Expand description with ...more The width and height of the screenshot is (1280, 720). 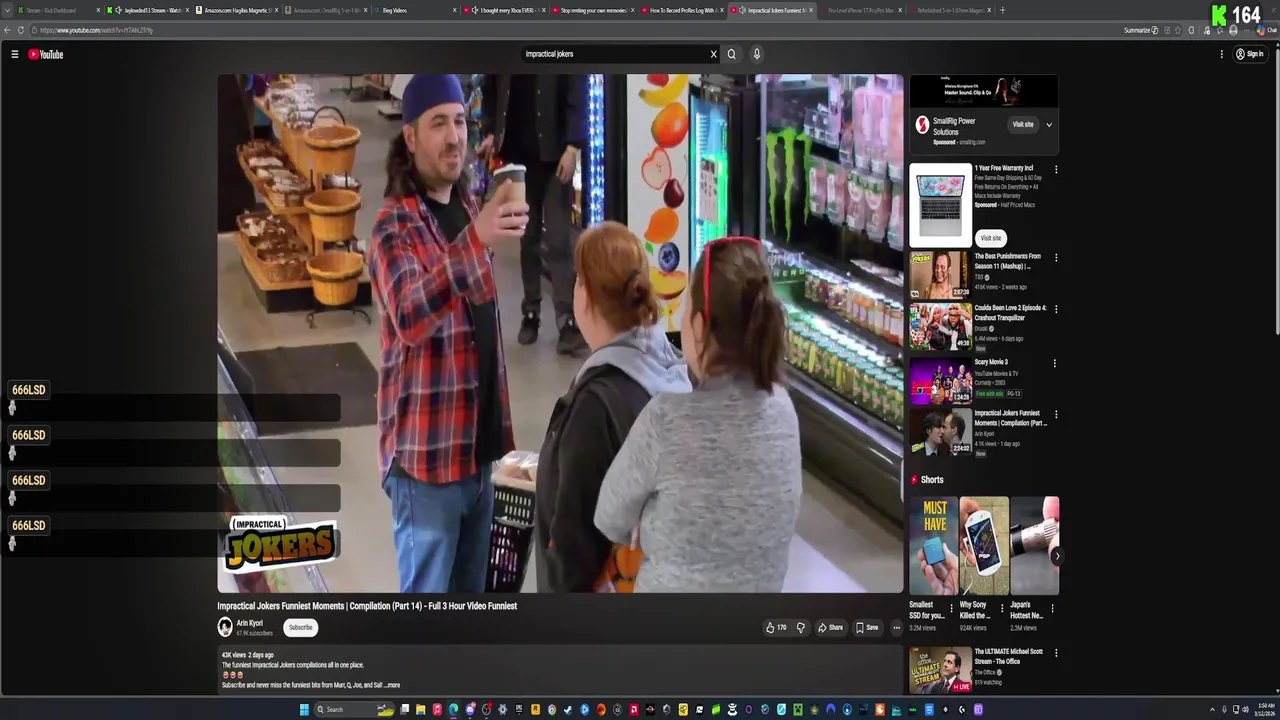point(392,685)
